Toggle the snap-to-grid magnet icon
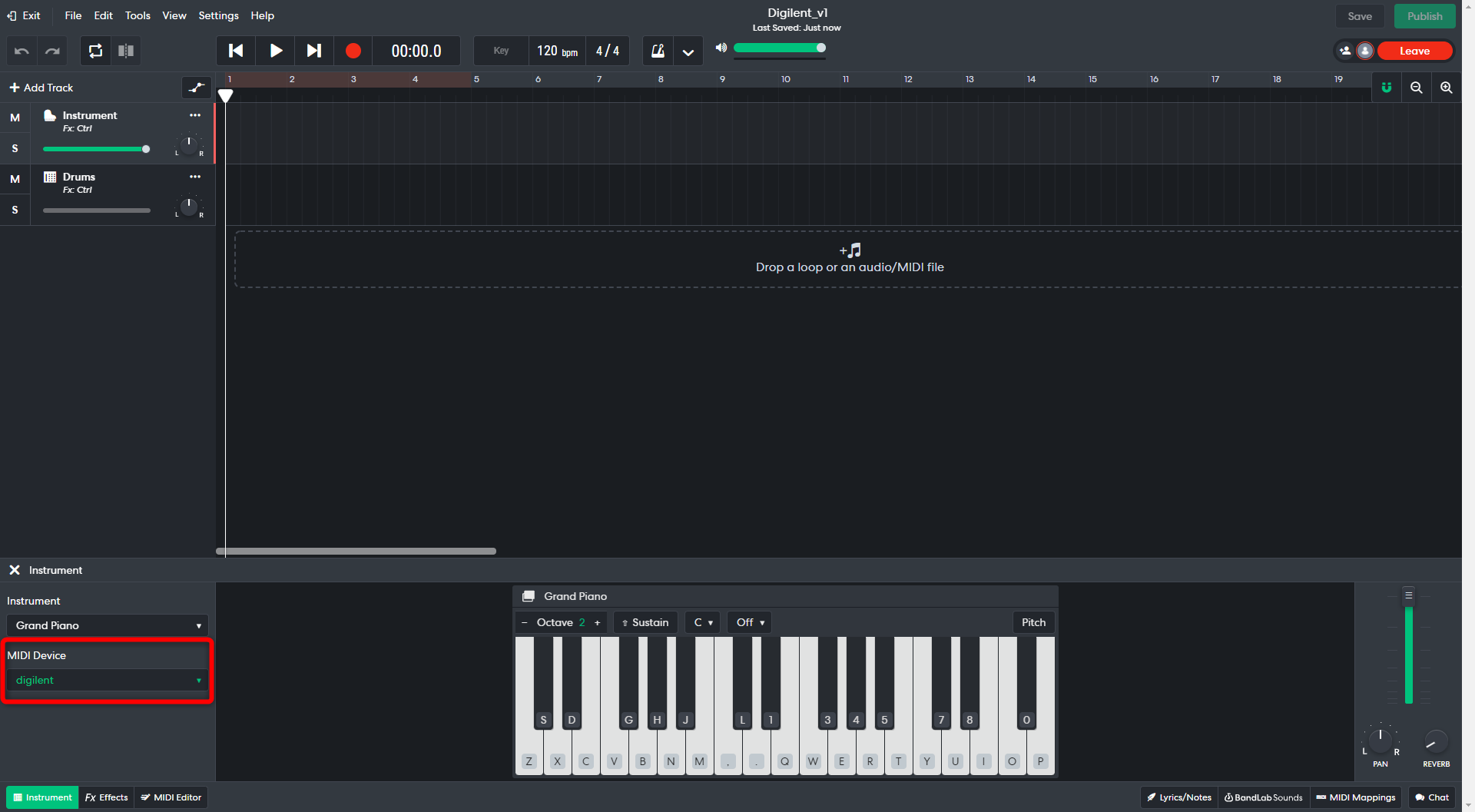Image resolution: width=1475 pixels, height=812 pixels. 1387,88
